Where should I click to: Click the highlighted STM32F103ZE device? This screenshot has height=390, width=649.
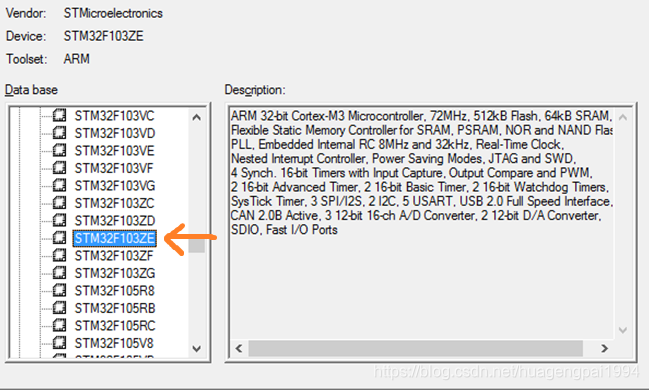click(x=115, y=238)
